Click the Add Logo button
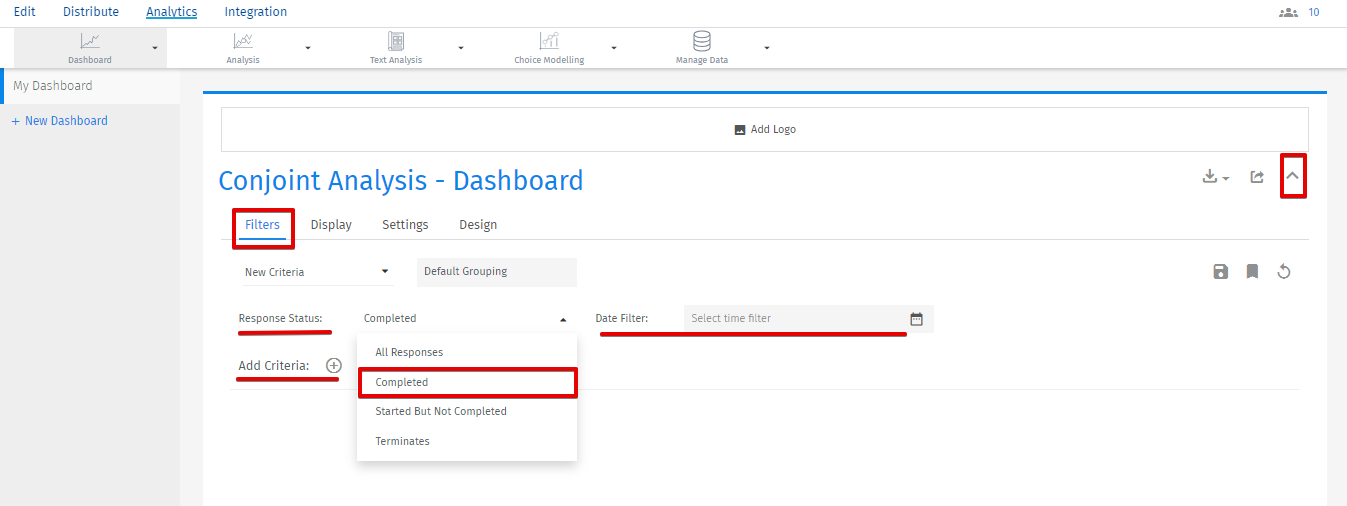The image size is (1347, 506). point(765,130)
